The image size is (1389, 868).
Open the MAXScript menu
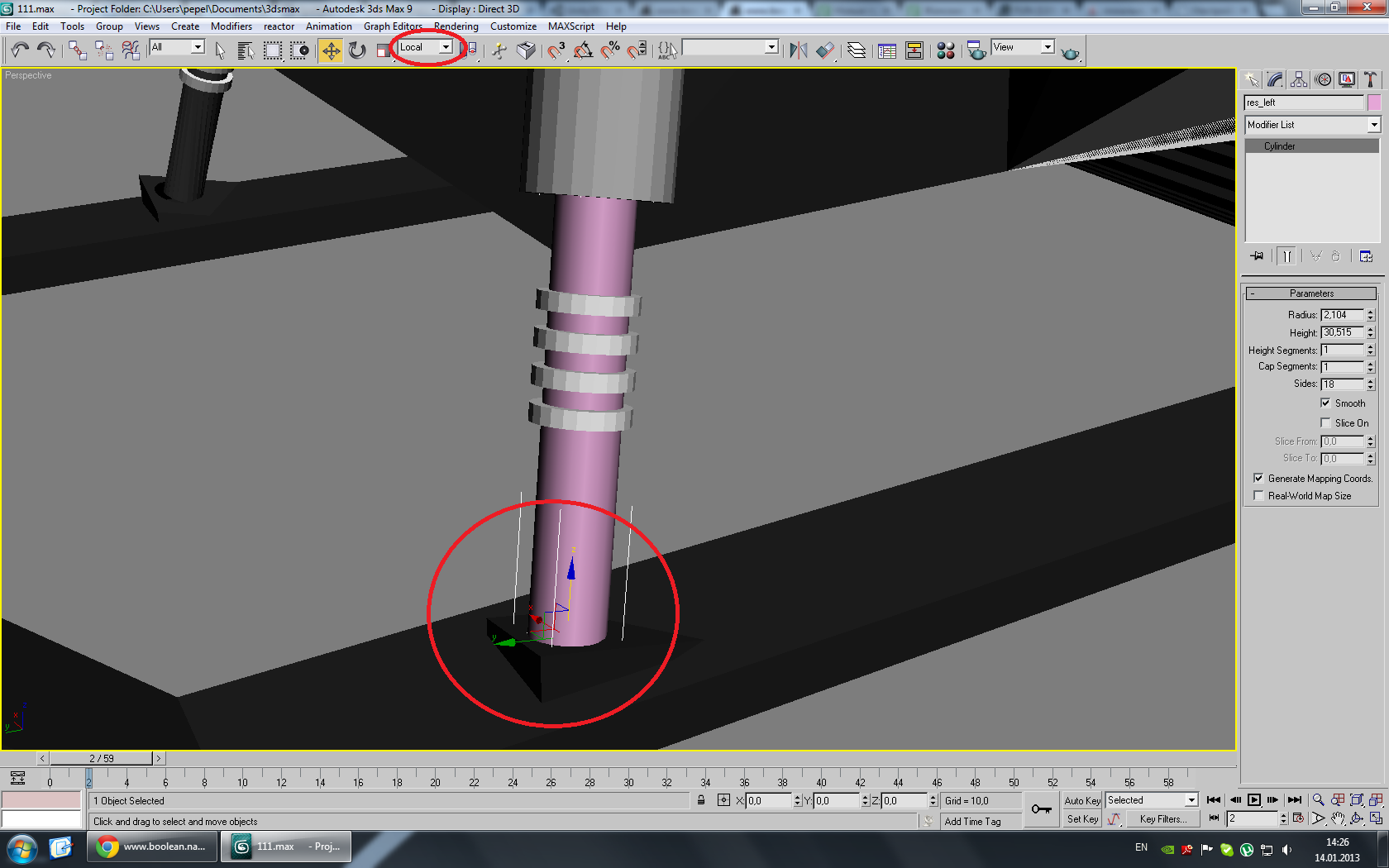[x=571, y=26]
